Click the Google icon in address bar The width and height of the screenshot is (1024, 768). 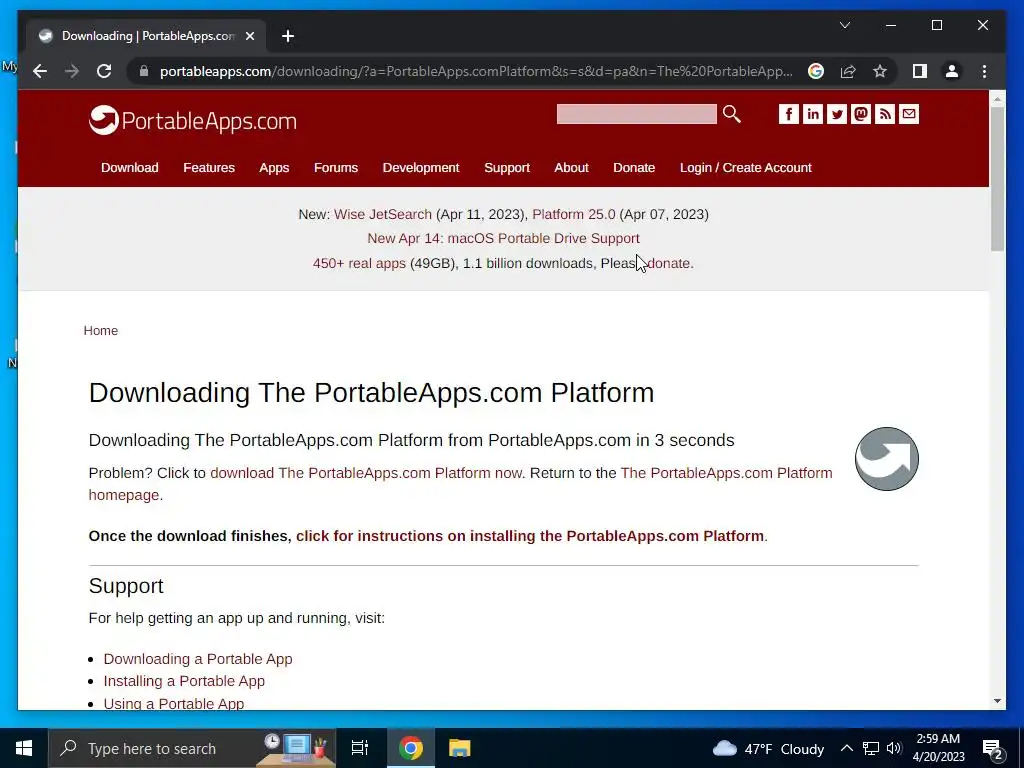click(816, 71)
